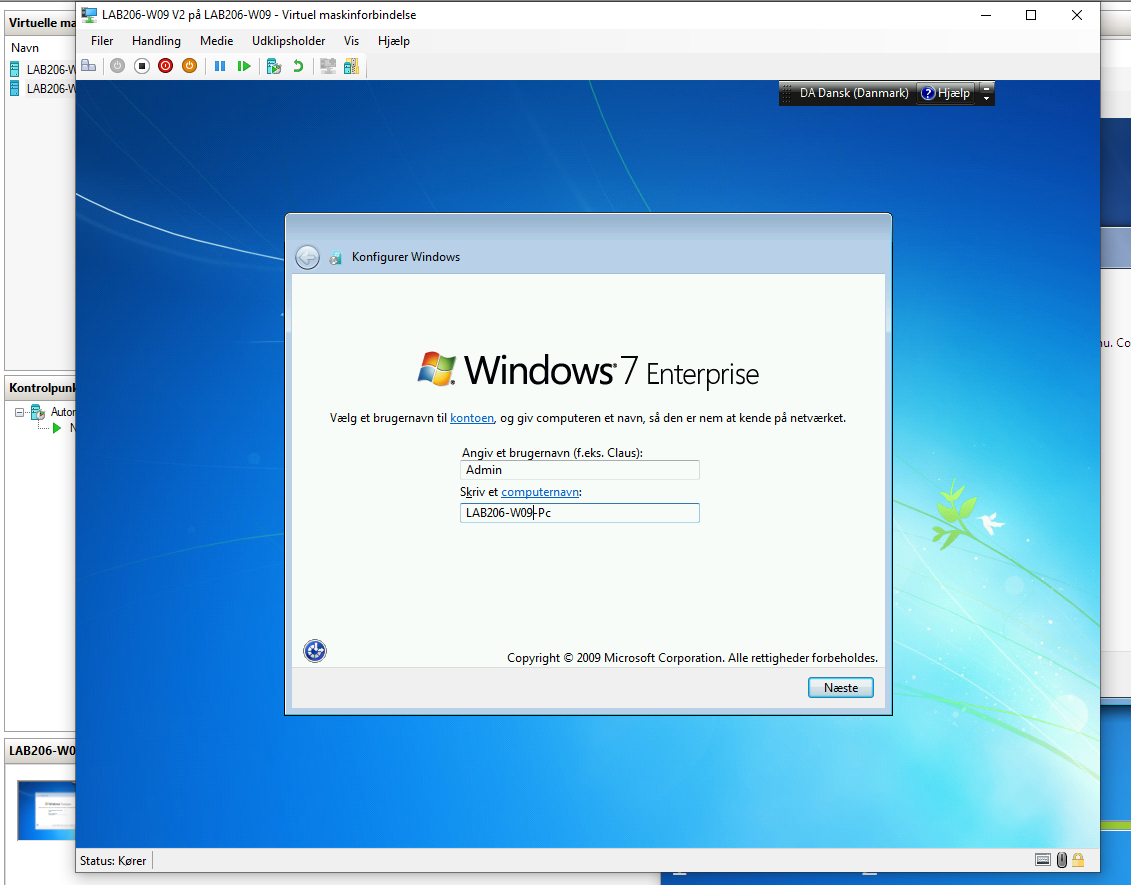Click the Microsoft copyright notice text
1131x885 pixels.
point(692,658)
